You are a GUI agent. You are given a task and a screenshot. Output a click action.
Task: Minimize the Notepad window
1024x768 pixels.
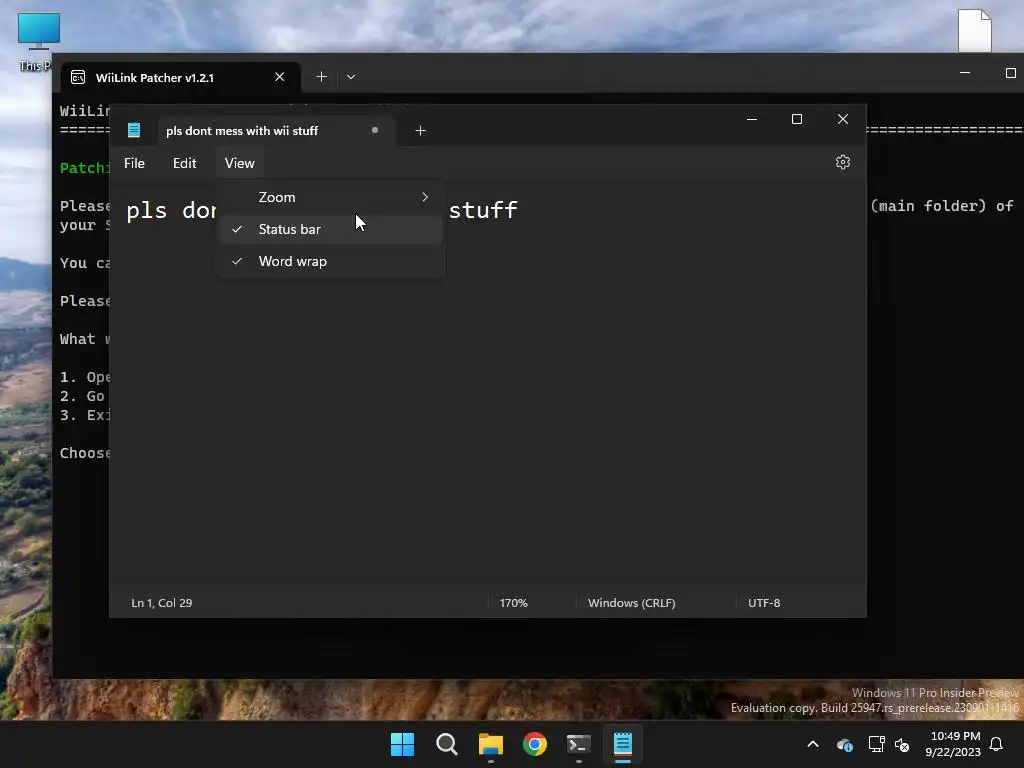[752, 119]
